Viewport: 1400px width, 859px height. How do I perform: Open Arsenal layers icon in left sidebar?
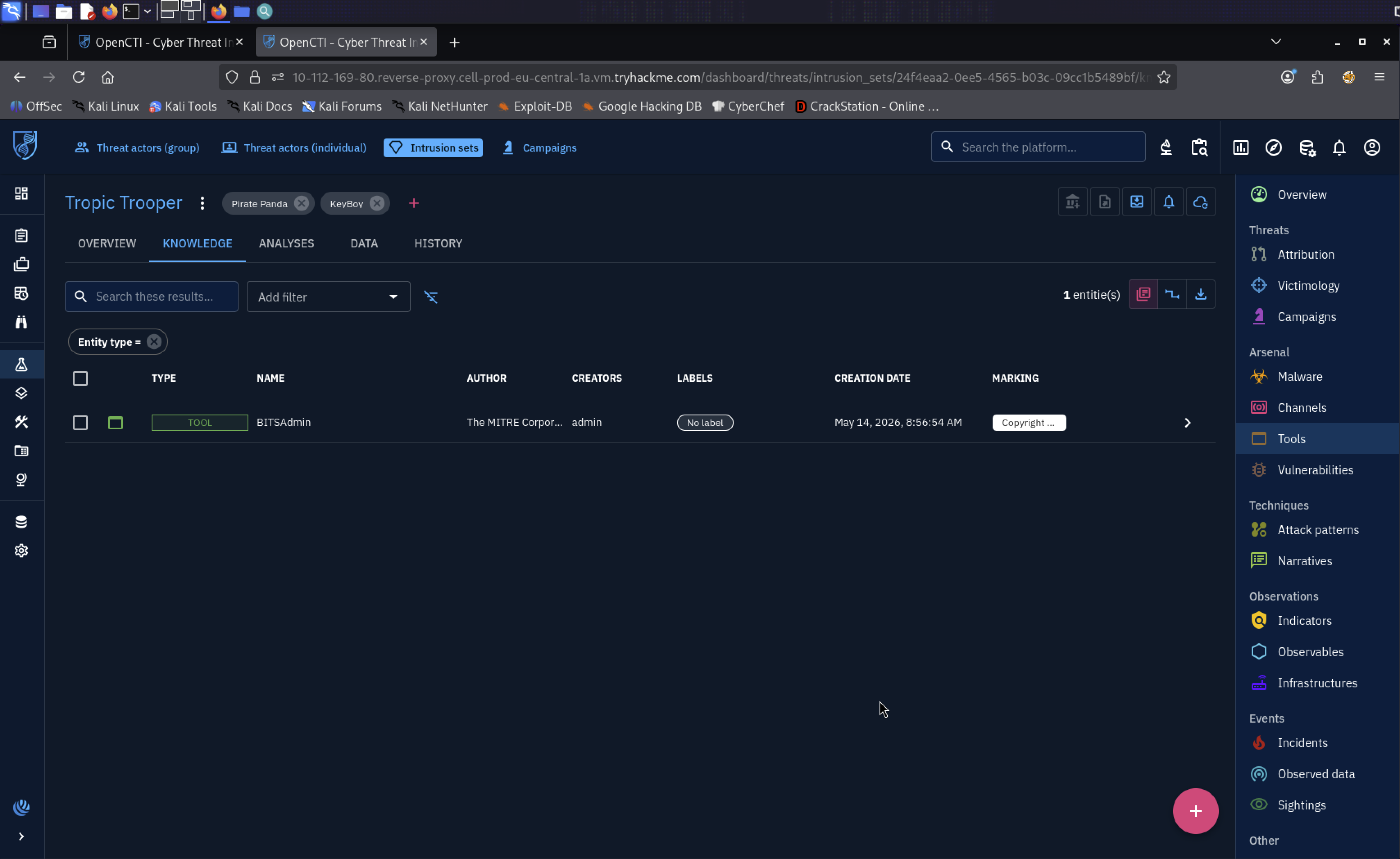coord(22,393)
